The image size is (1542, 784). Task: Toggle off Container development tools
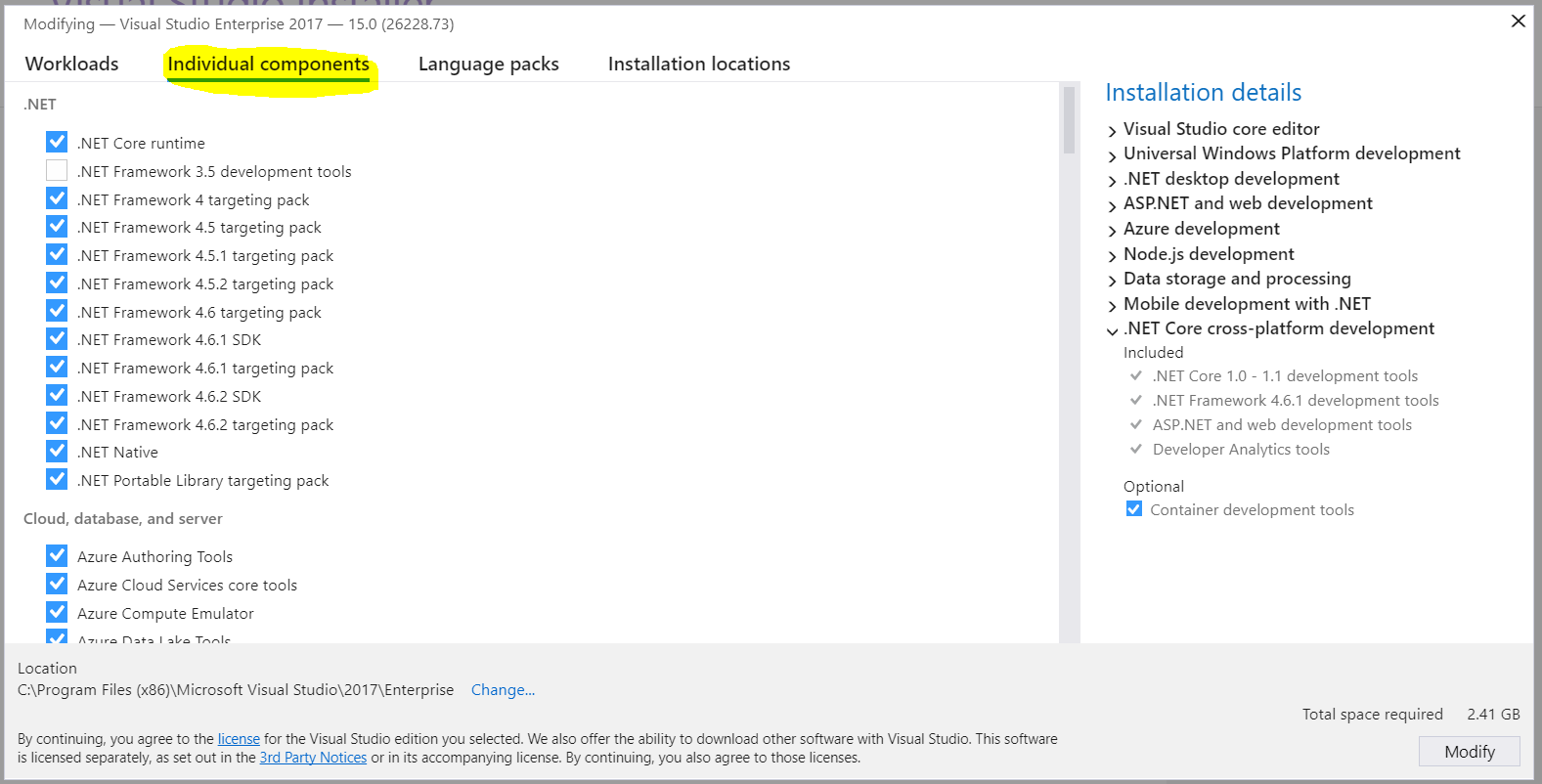point(1133,508)
